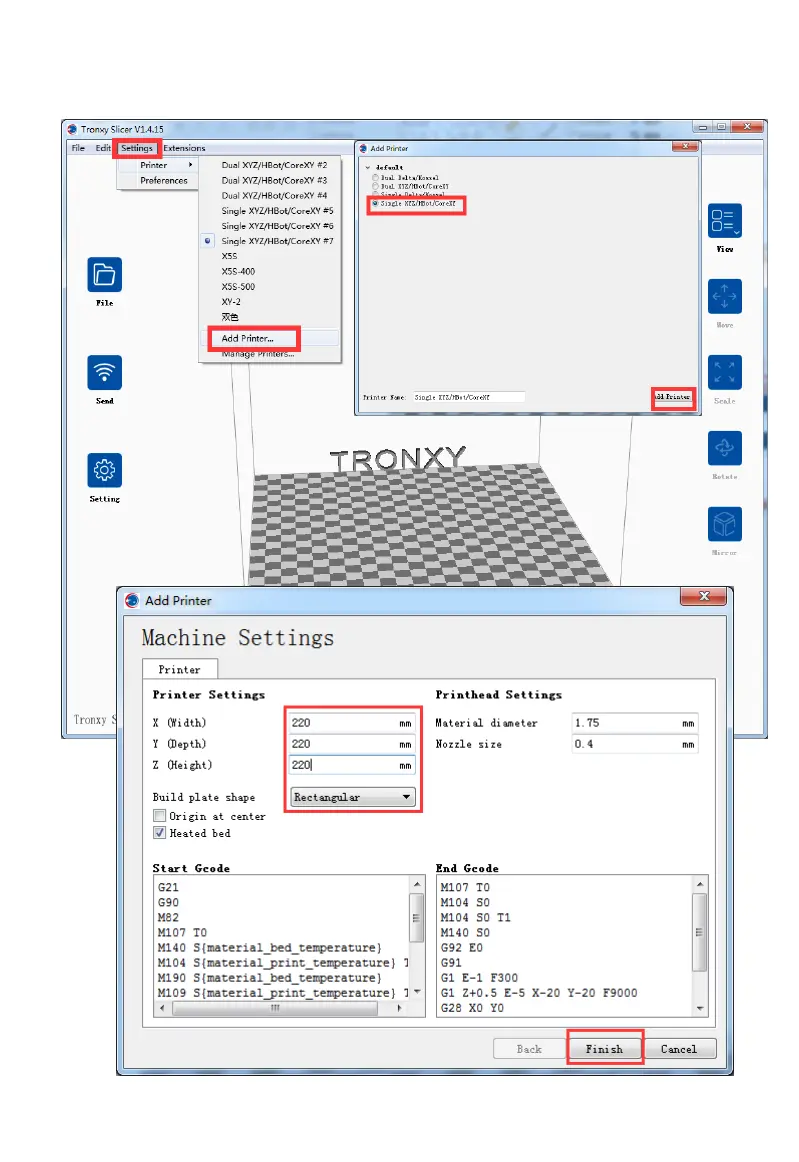The image size is (799, 1162).
Task: Select the Scale tool icon
Action: pos(725,373)
